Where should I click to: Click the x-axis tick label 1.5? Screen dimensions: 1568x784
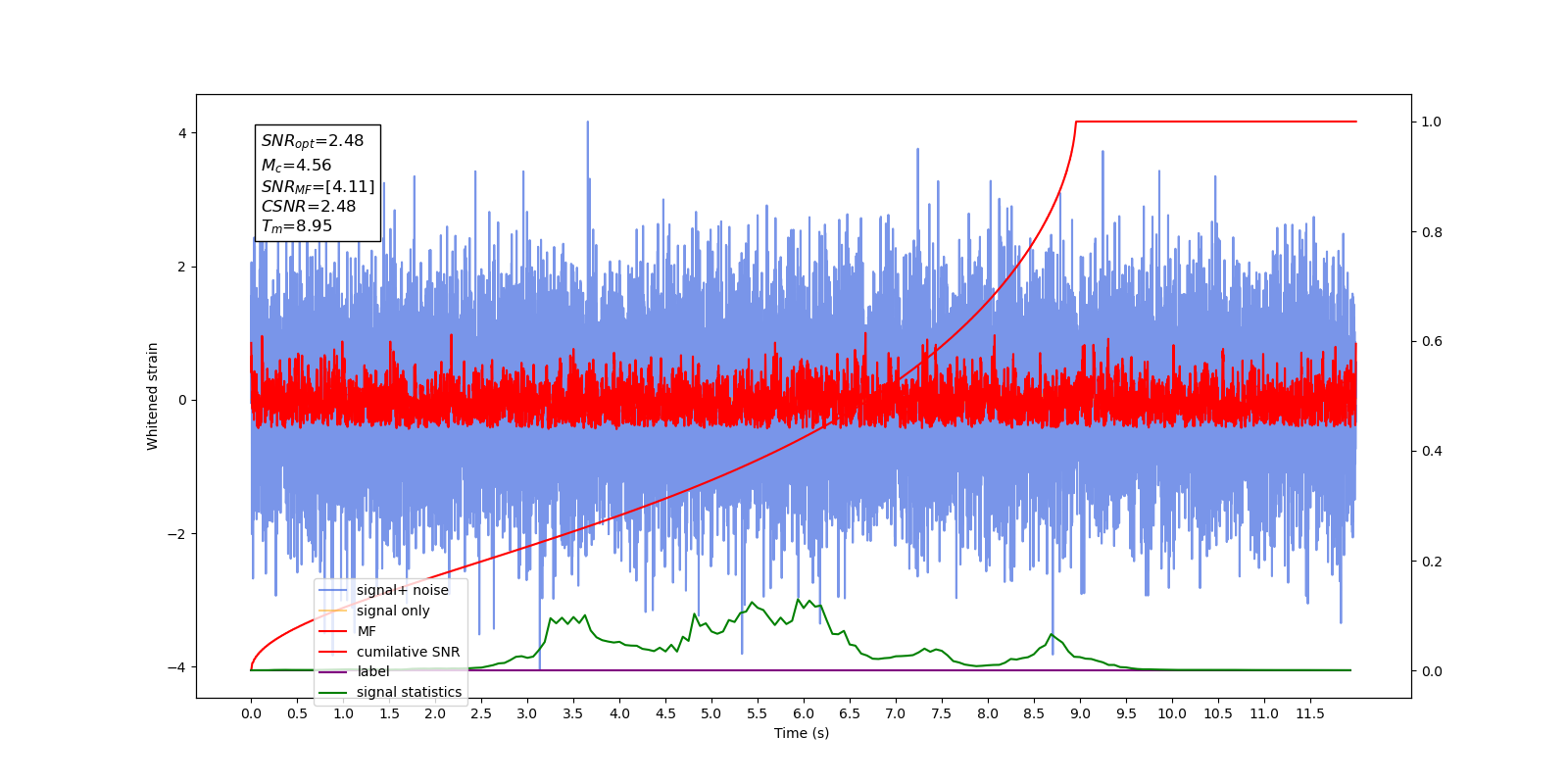click(389, 713)
